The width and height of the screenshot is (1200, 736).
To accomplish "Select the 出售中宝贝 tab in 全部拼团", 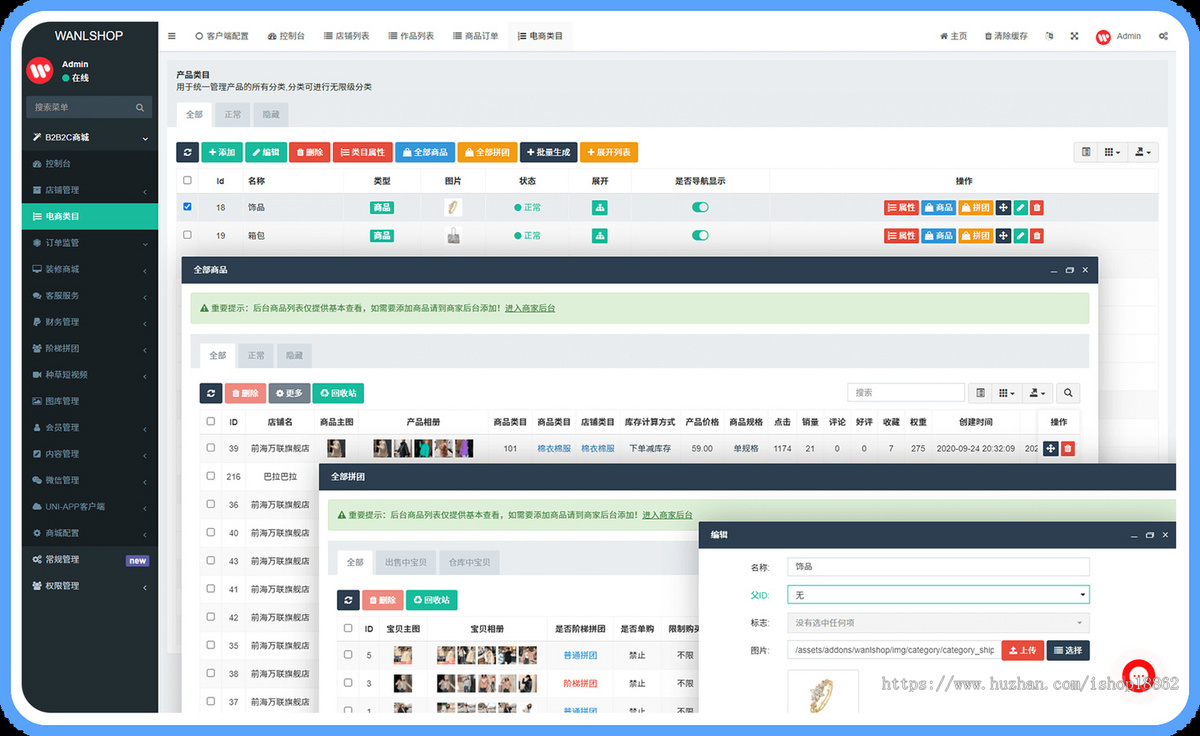I will 406,562.
